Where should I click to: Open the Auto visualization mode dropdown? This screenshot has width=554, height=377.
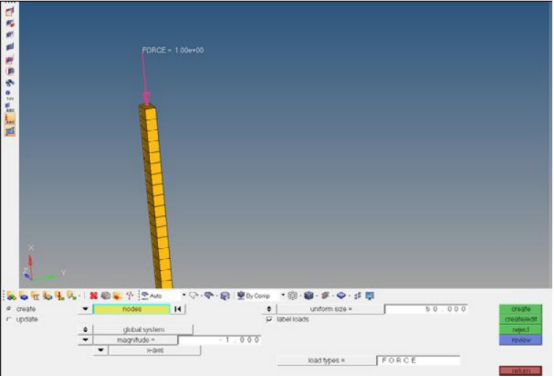184,295
